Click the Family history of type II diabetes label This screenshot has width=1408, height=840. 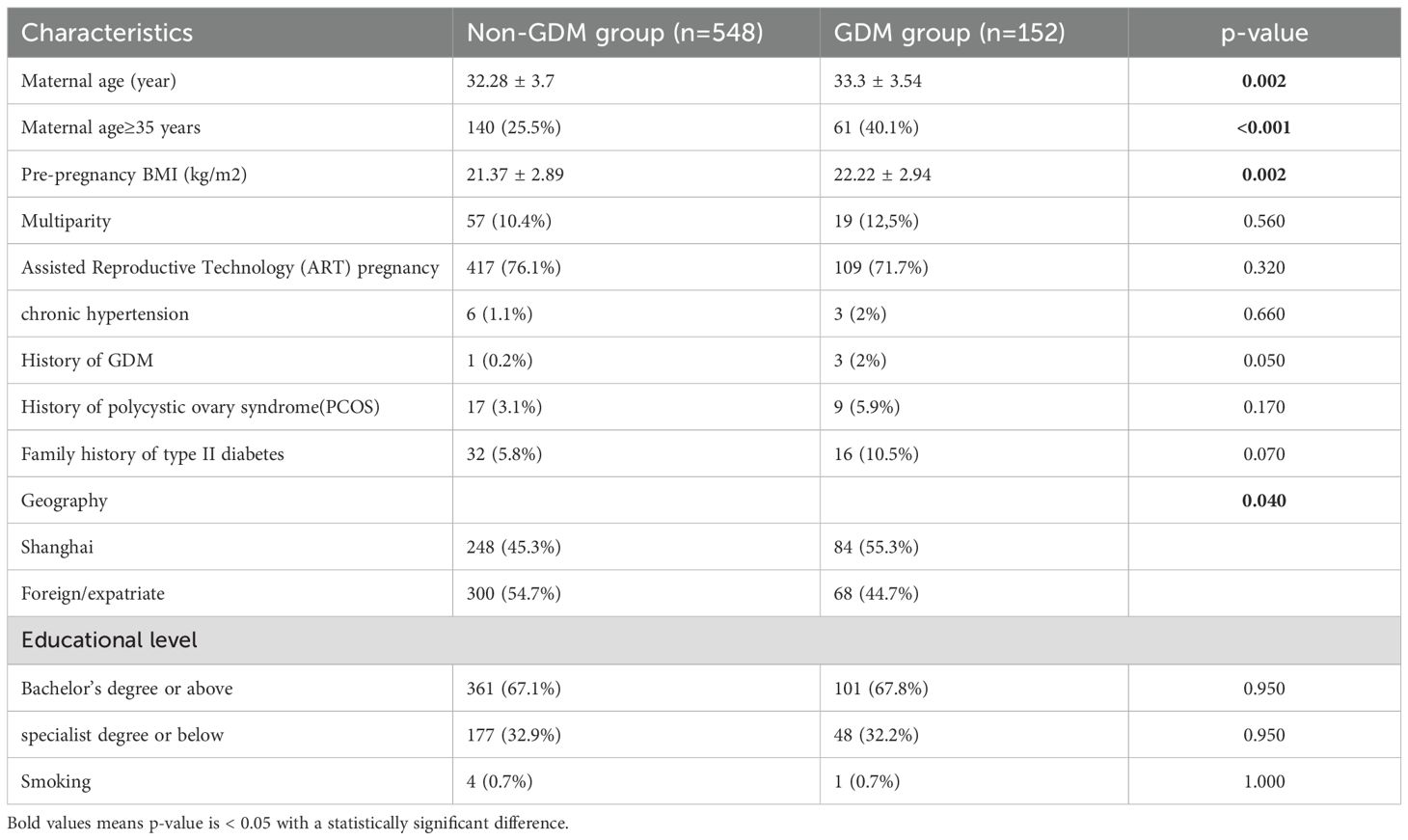pyautogui.click(x=152, y=453)
